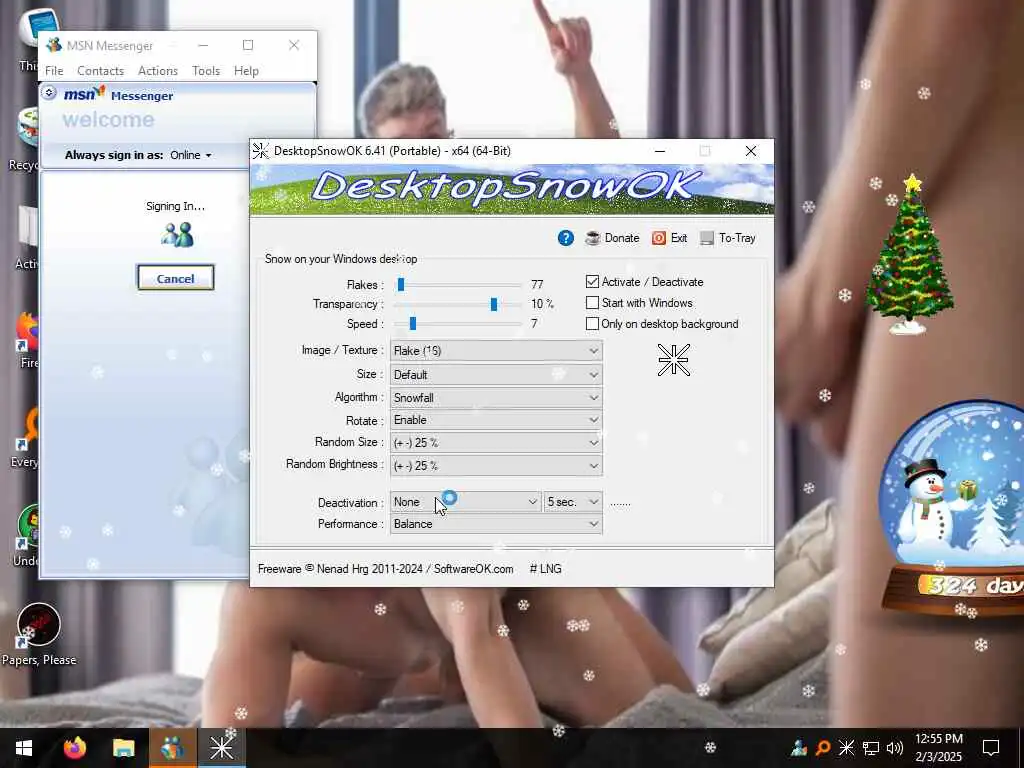Open the volume speaker tray icon
This screenshot has height=768, width=1024.
[895, 748]
